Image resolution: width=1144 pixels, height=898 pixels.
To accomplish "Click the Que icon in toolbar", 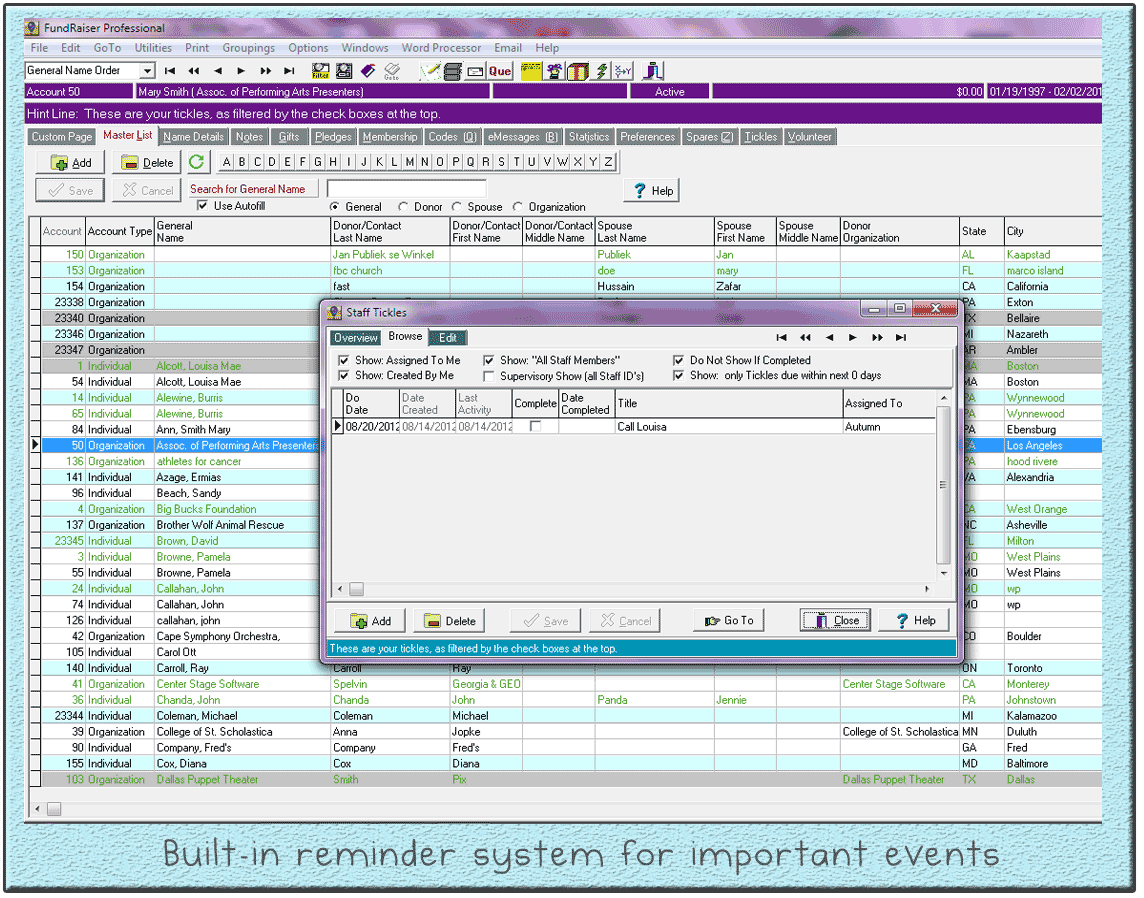I will click(x=500, y=71).
